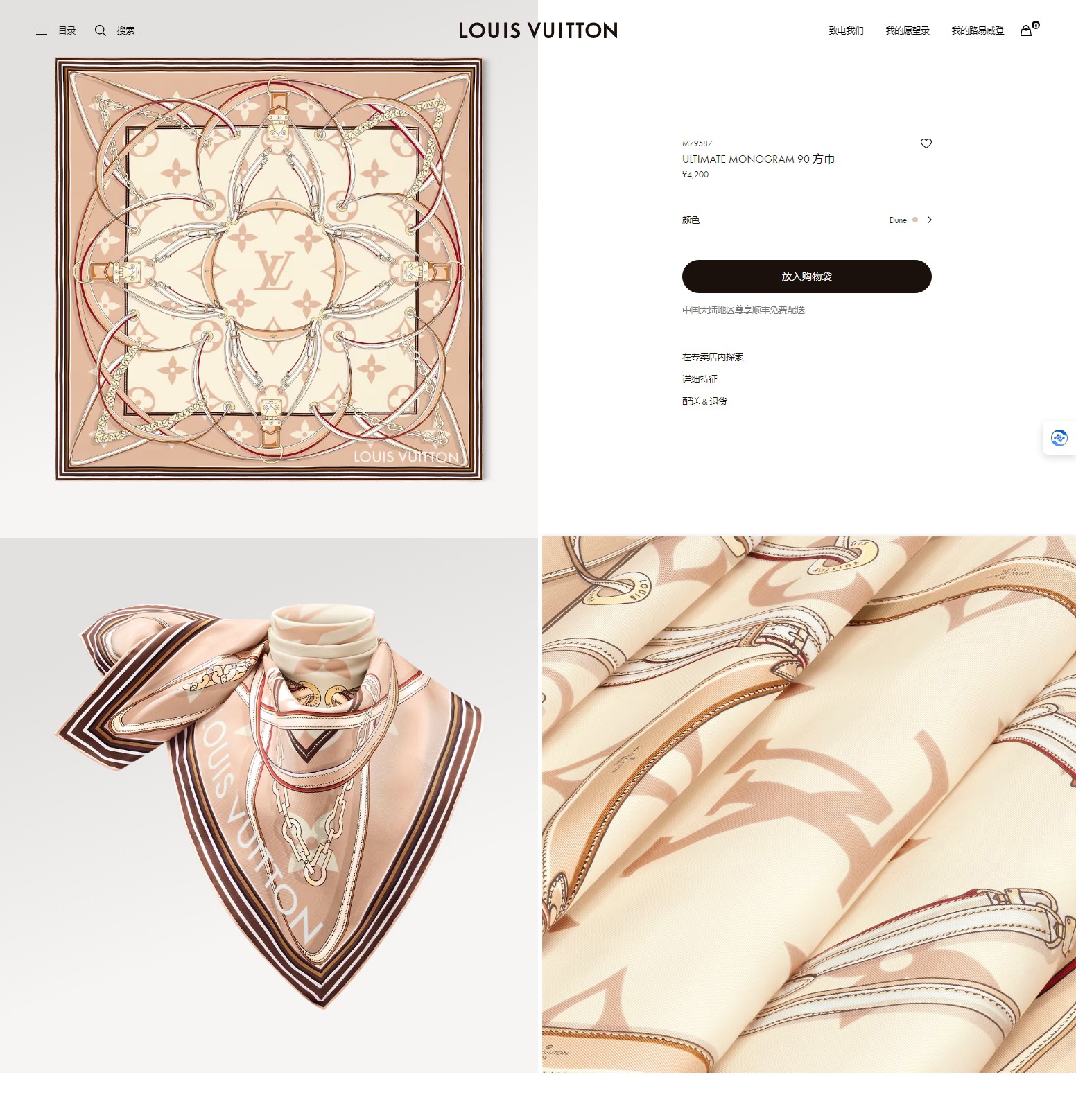View the knotted scarf product image

coord(269,805)
